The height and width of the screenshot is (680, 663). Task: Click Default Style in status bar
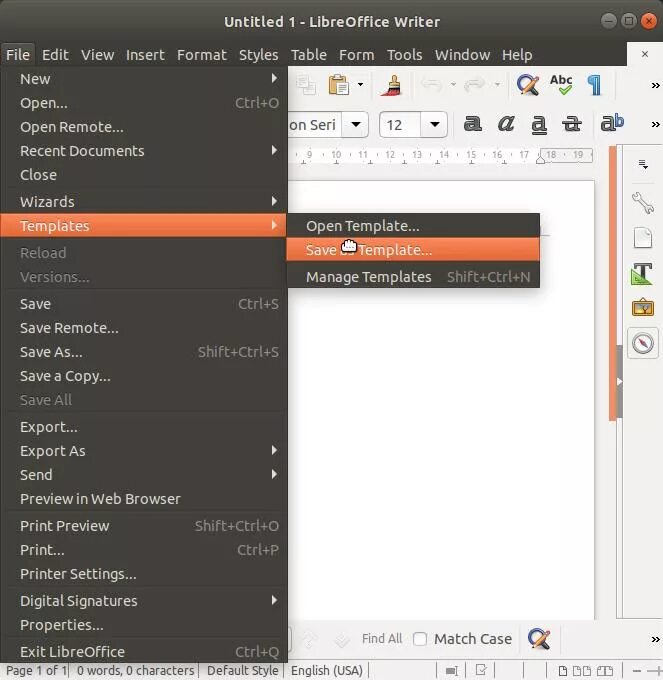pos(242,670)
